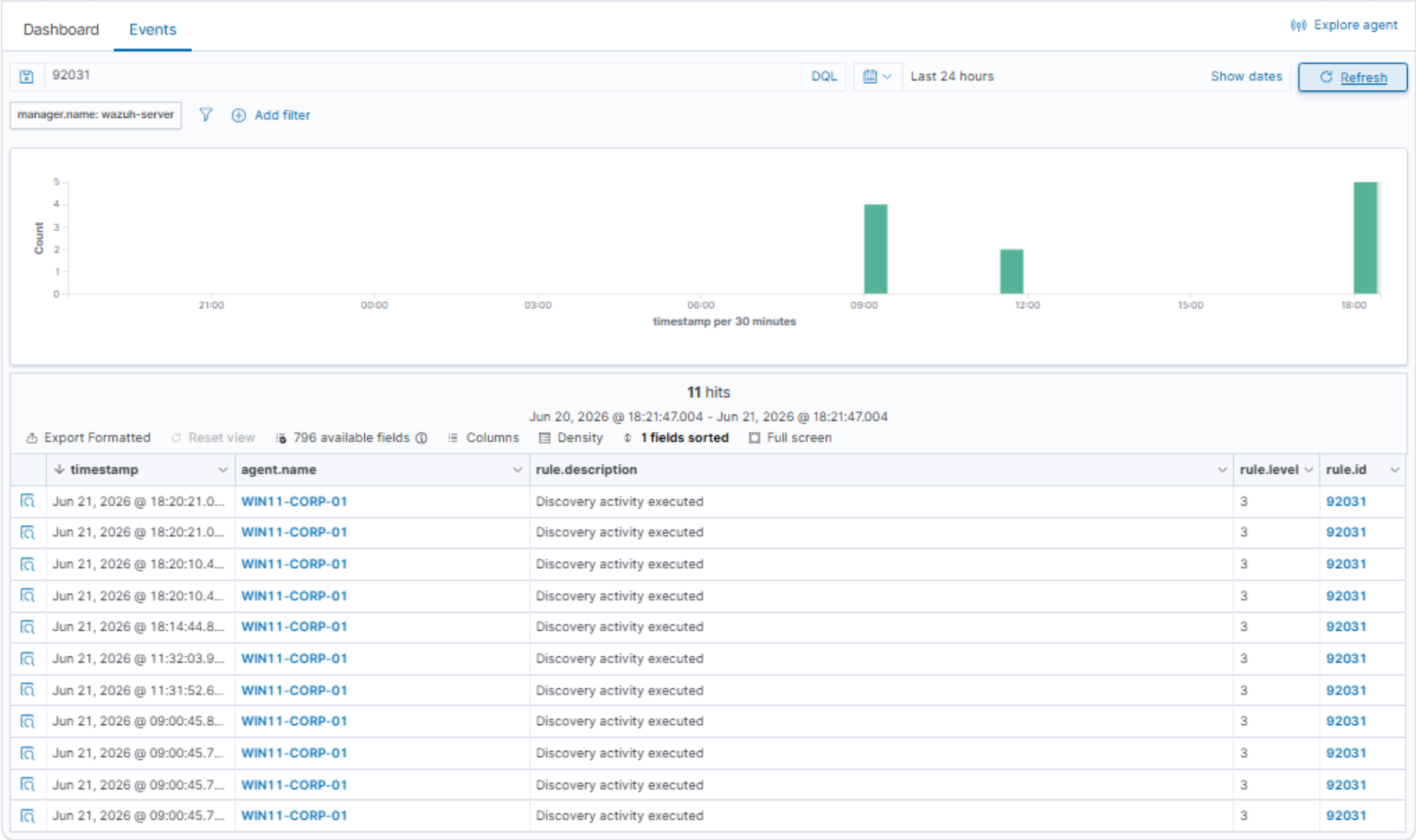The image size is (1416, 840).
Task: Switch to the Dashboard tab
Action: click(61, 29)
